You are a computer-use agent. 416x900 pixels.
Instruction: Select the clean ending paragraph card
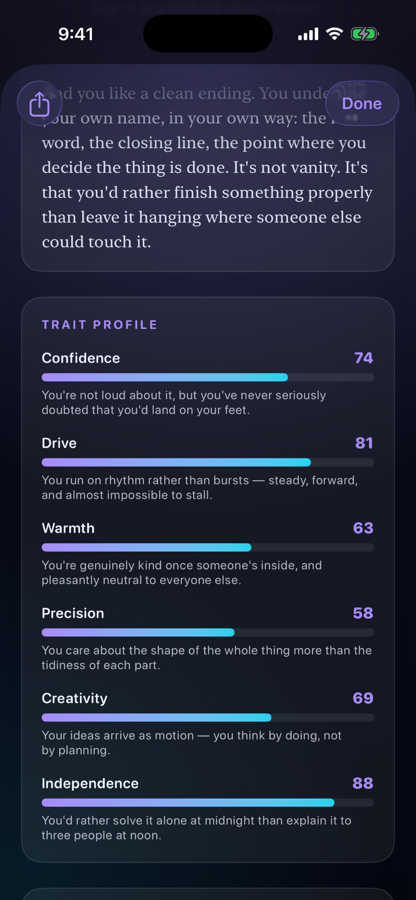(x=208, y=169)
